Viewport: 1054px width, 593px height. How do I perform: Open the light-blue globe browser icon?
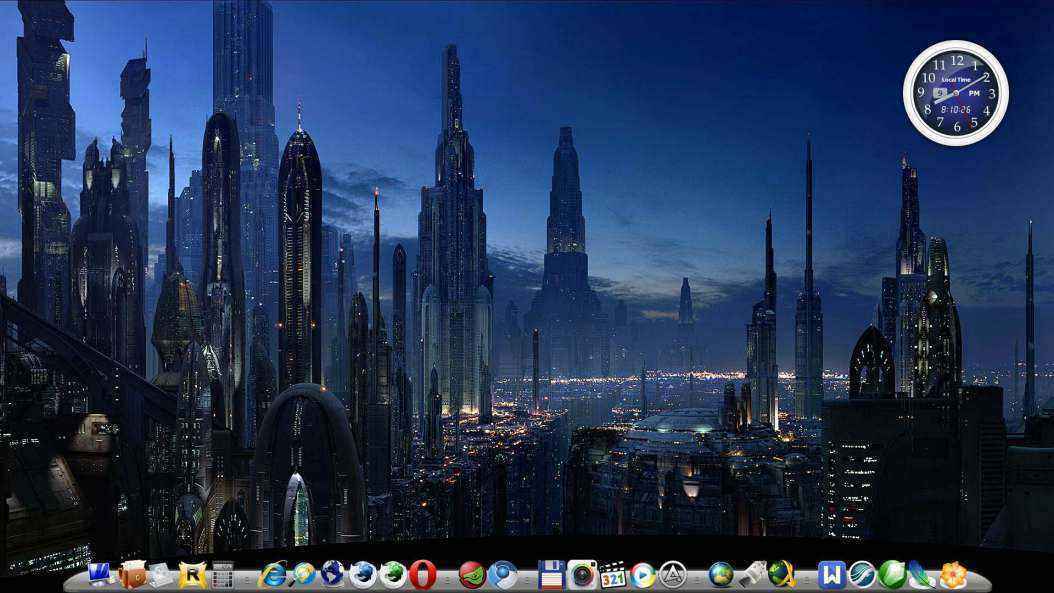click(303, 575)
